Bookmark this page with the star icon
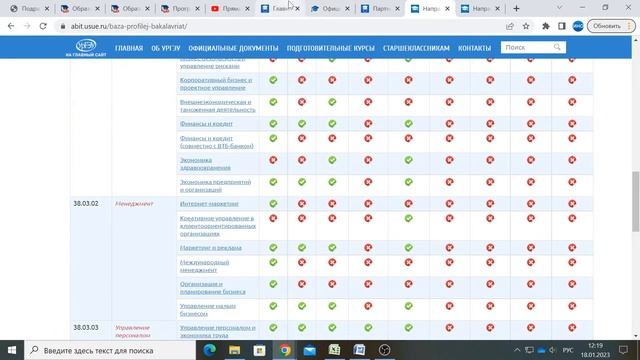 click(x=526, y=26)
